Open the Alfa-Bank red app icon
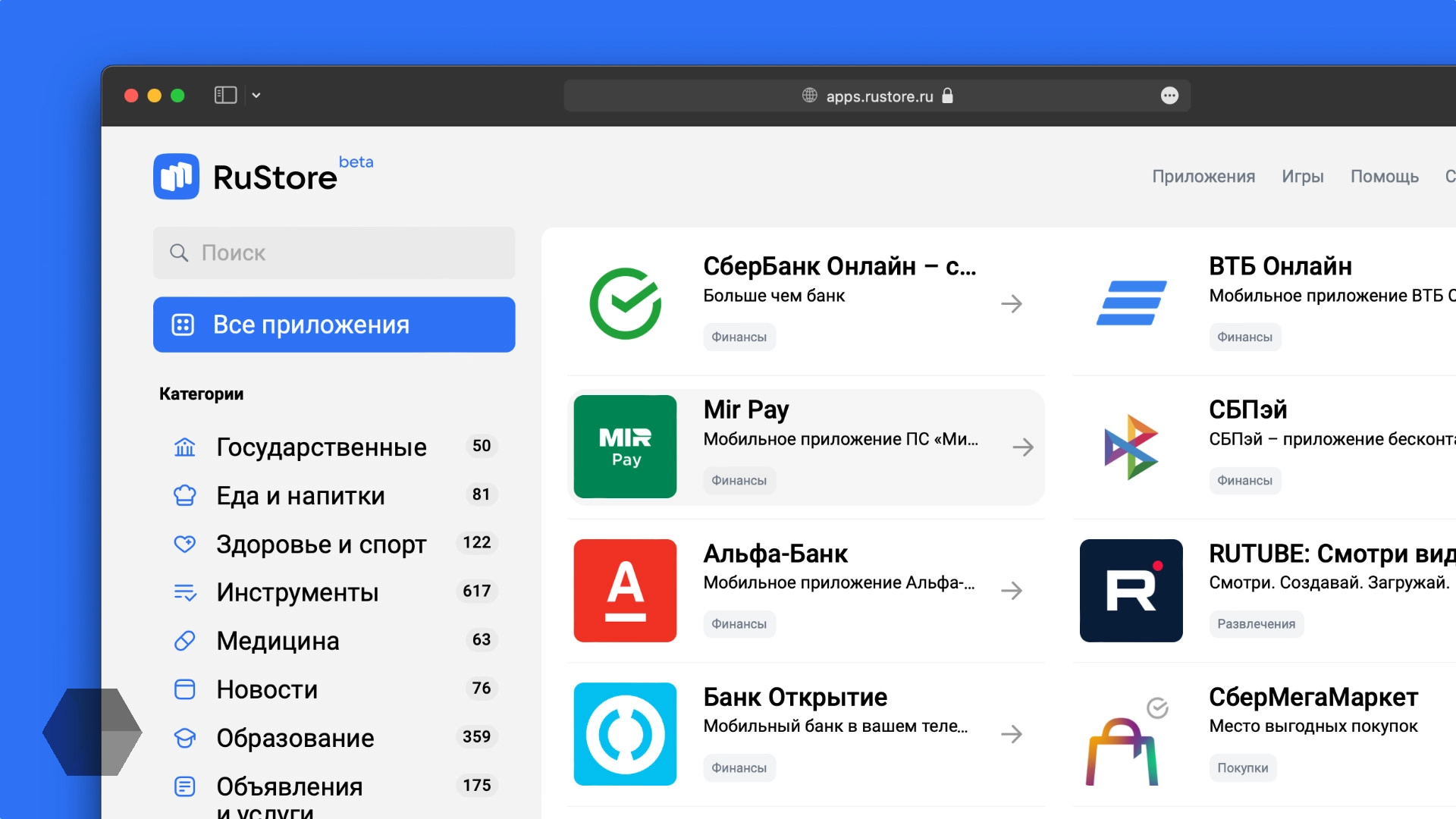The width and height of the screenshot is (1456, 819). click(x=625, y=590)
